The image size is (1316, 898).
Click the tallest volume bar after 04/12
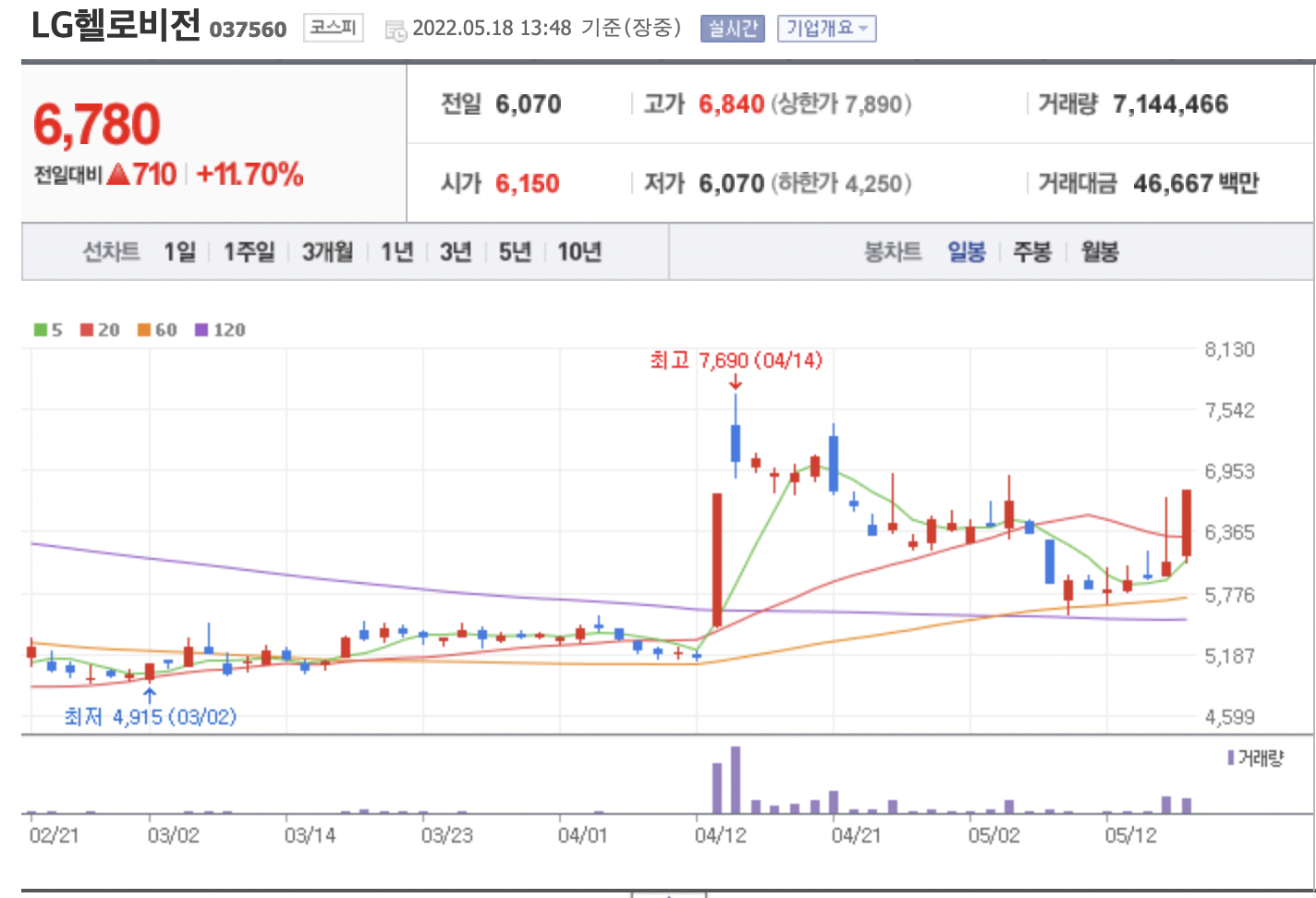[736, 780]
